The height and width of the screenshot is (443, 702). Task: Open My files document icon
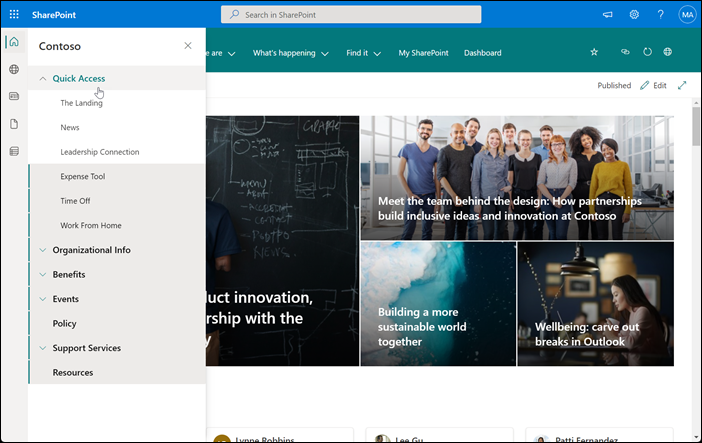click(14, 124)
